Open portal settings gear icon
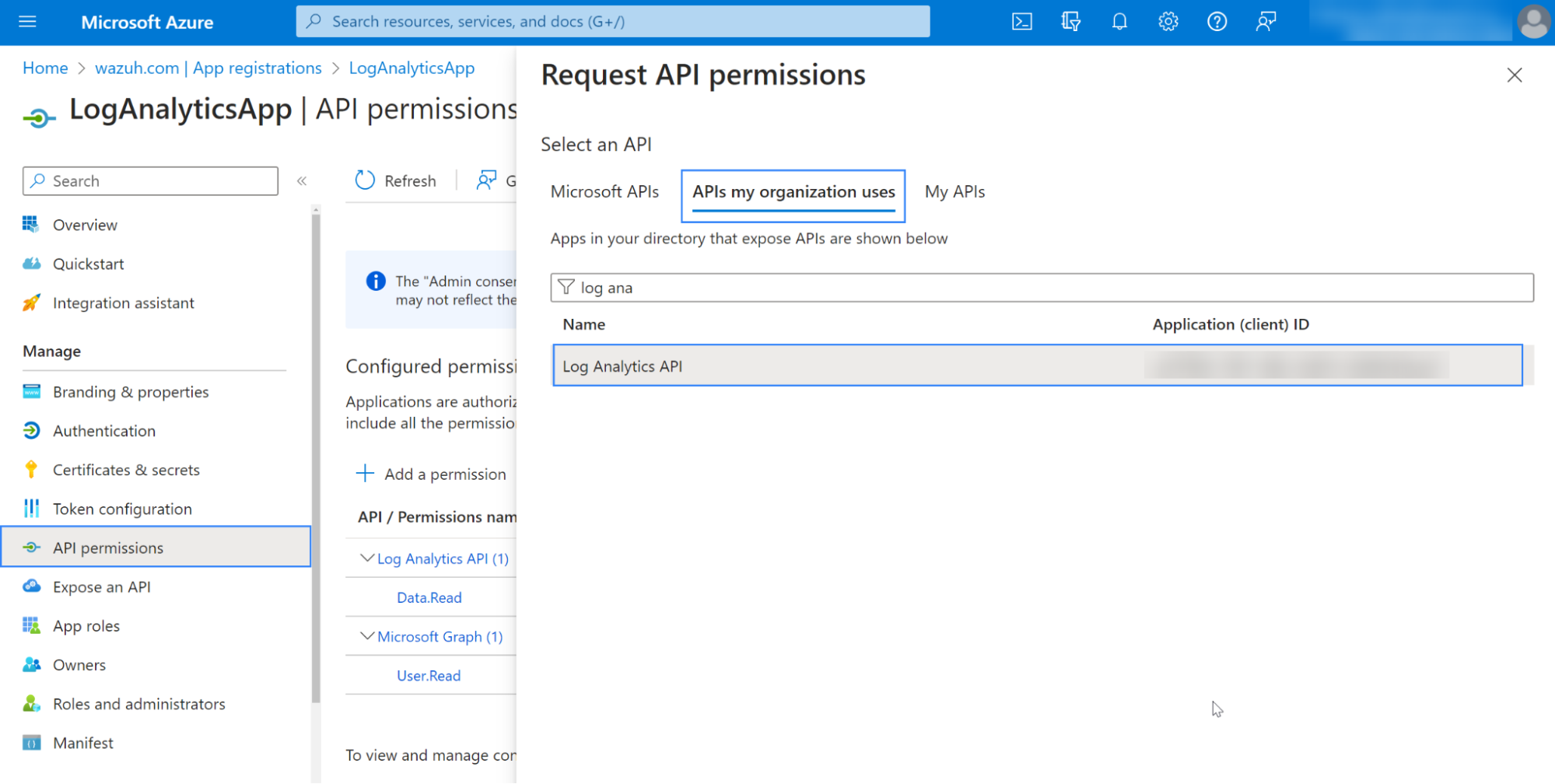Viewport: 1555px width, 784px height. click(x=1168, y=22)
